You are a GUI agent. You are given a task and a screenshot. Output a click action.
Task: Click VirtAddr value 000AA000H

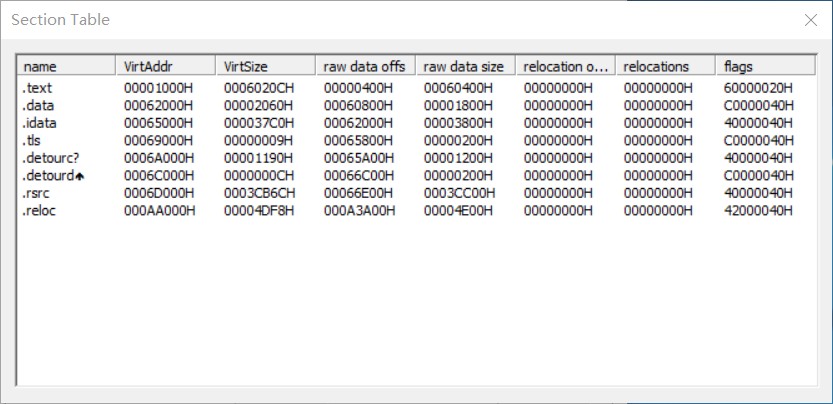(159, 211)
